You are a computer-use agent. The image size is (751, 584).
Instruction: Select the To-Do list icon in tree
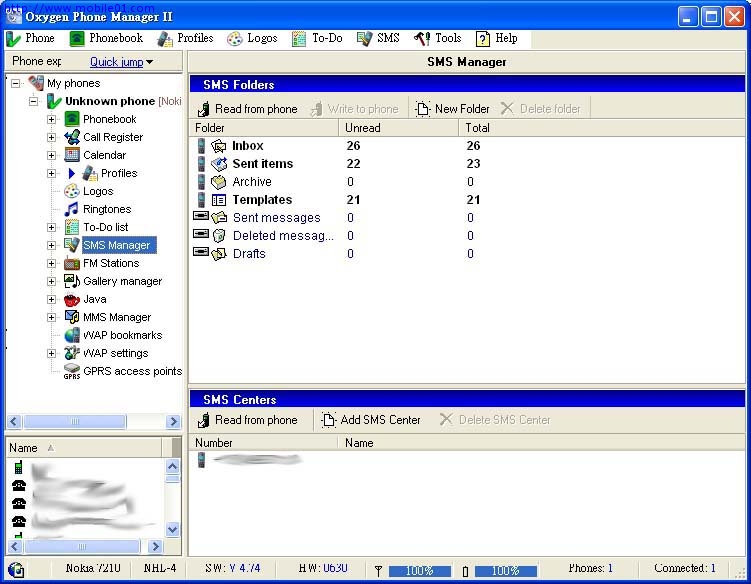click(x=72, y=227)
